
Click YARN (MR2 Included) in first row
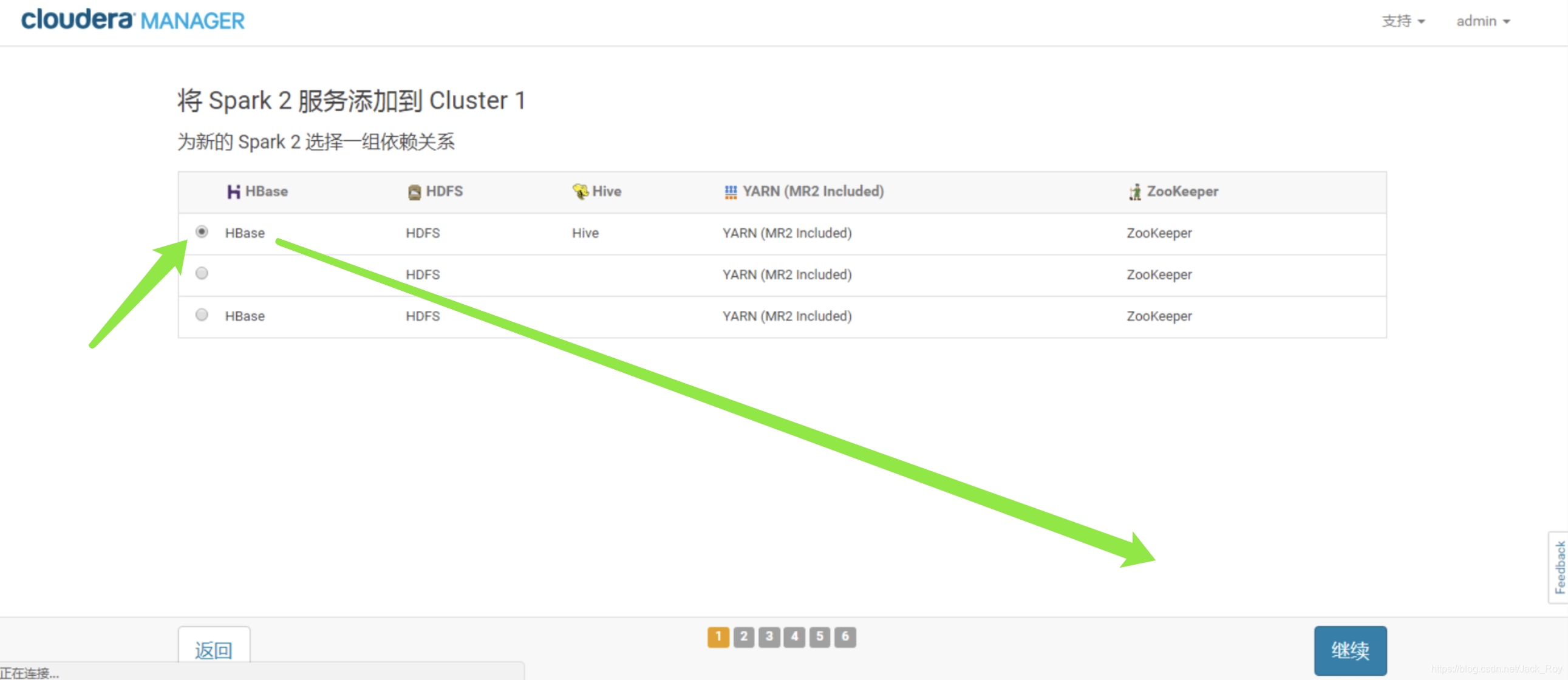pyautogui.click(x=787, y=233)
